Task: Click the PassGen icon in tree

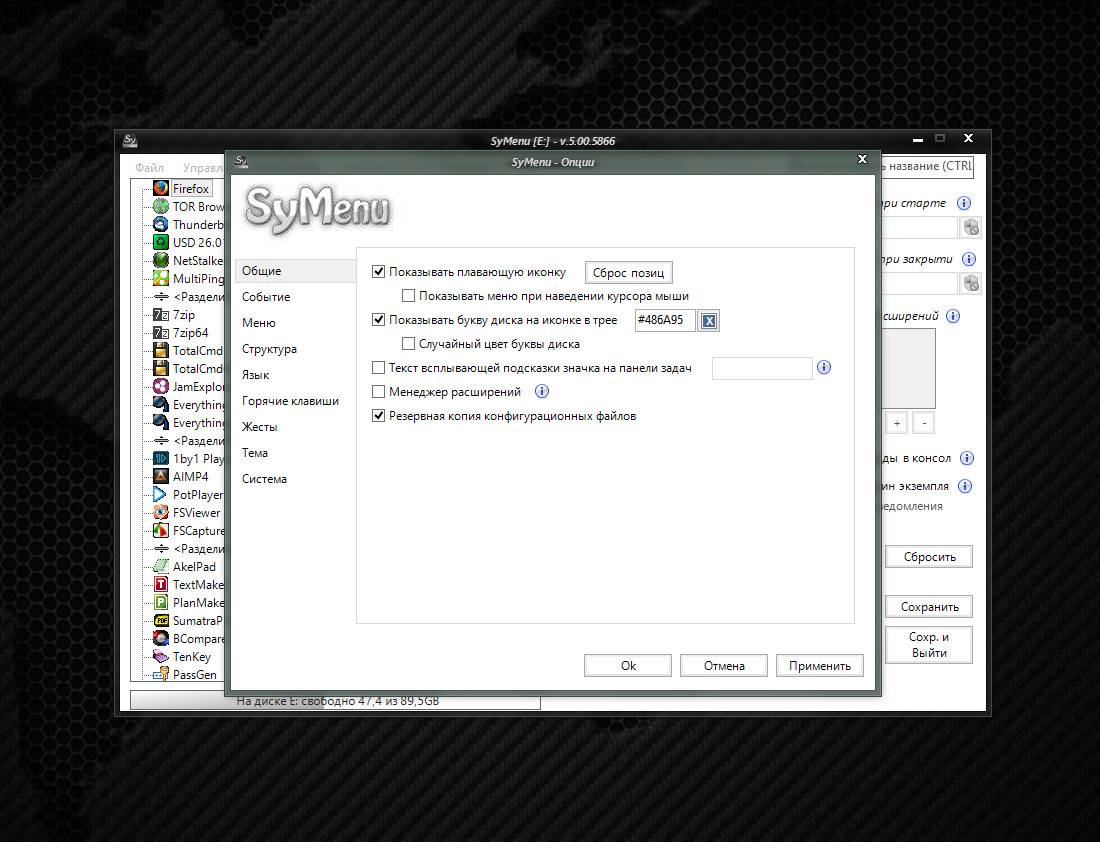Action: (x=161, y=674)
